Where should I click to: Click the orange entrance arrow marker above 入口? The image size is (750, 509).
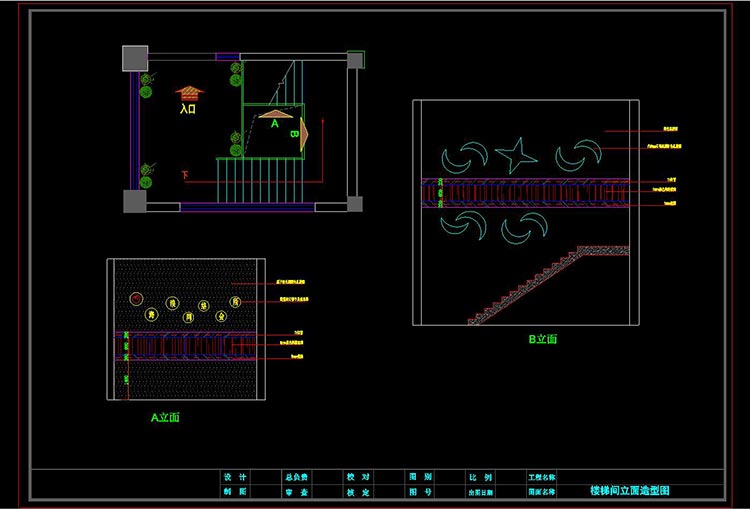click(x=189, y=93)
